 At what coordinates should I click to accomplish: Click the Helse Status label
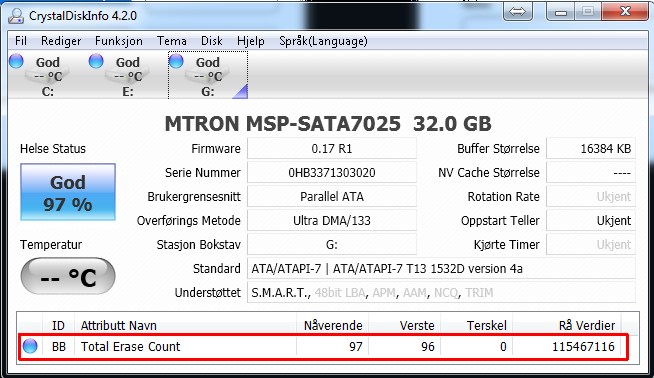(53, 149)
